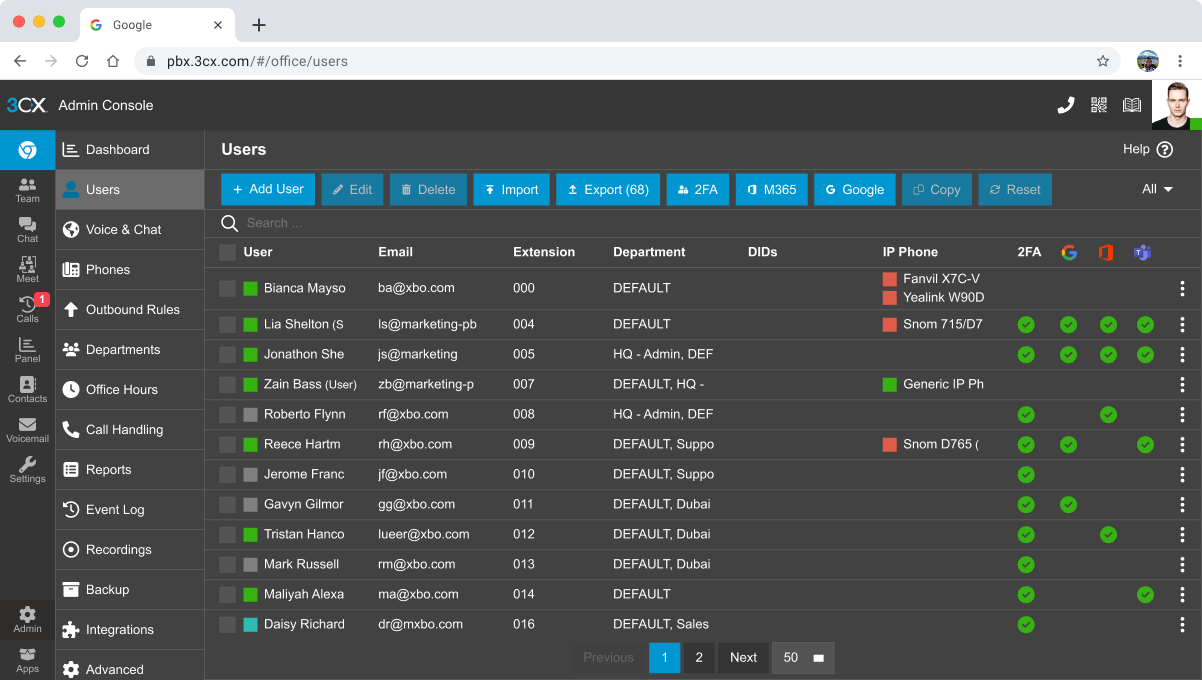Open the dialer via the phone icon

tap(1065, 104)
